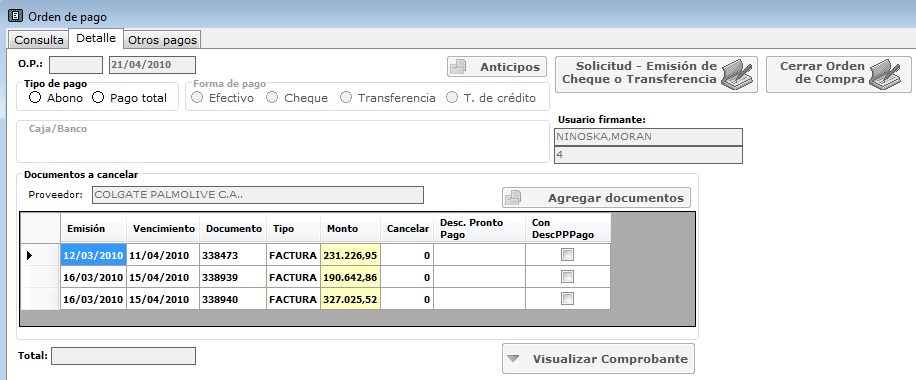Viewport: 916px width, 380px height.
Task: Click the Documento column header
Action: 233,229
